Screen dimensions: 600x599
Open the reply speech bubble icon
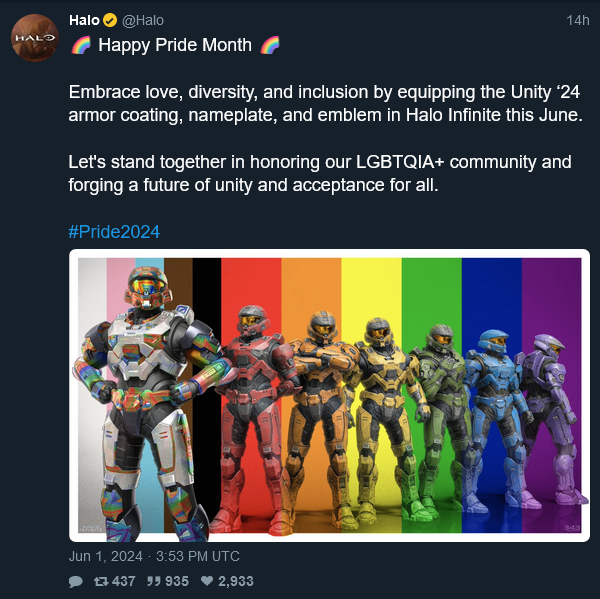[x=75, y=581]
